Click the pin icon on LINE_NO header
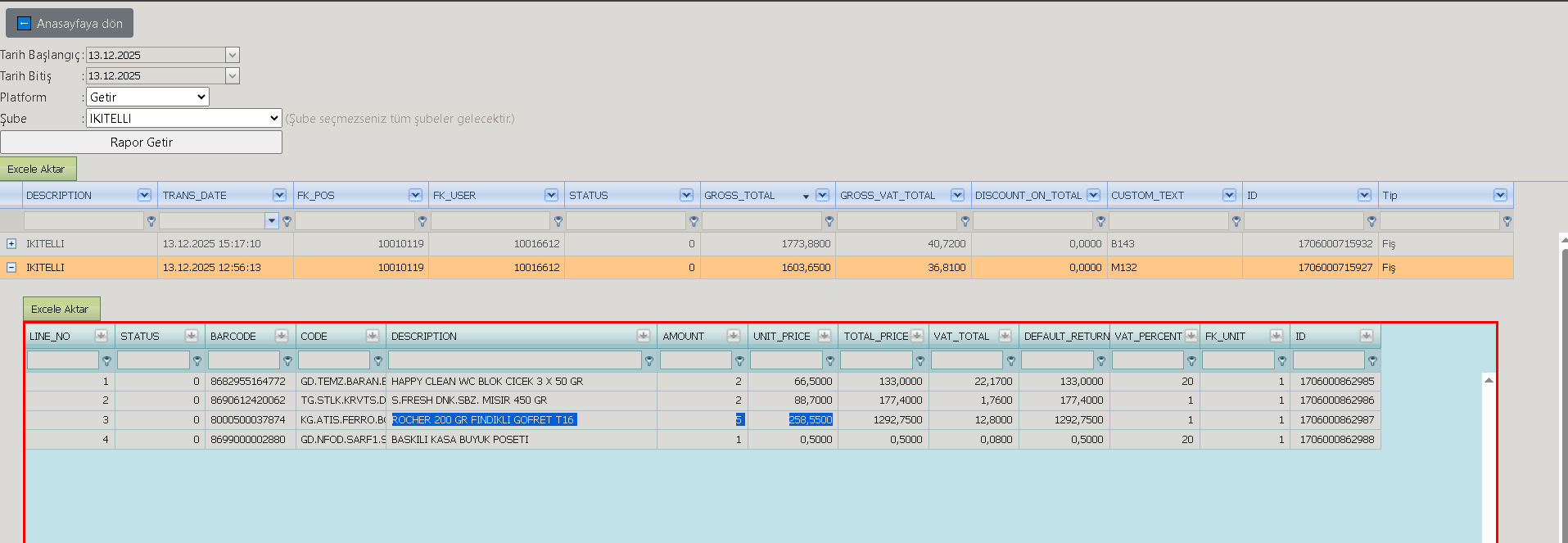 pos(101,336)
